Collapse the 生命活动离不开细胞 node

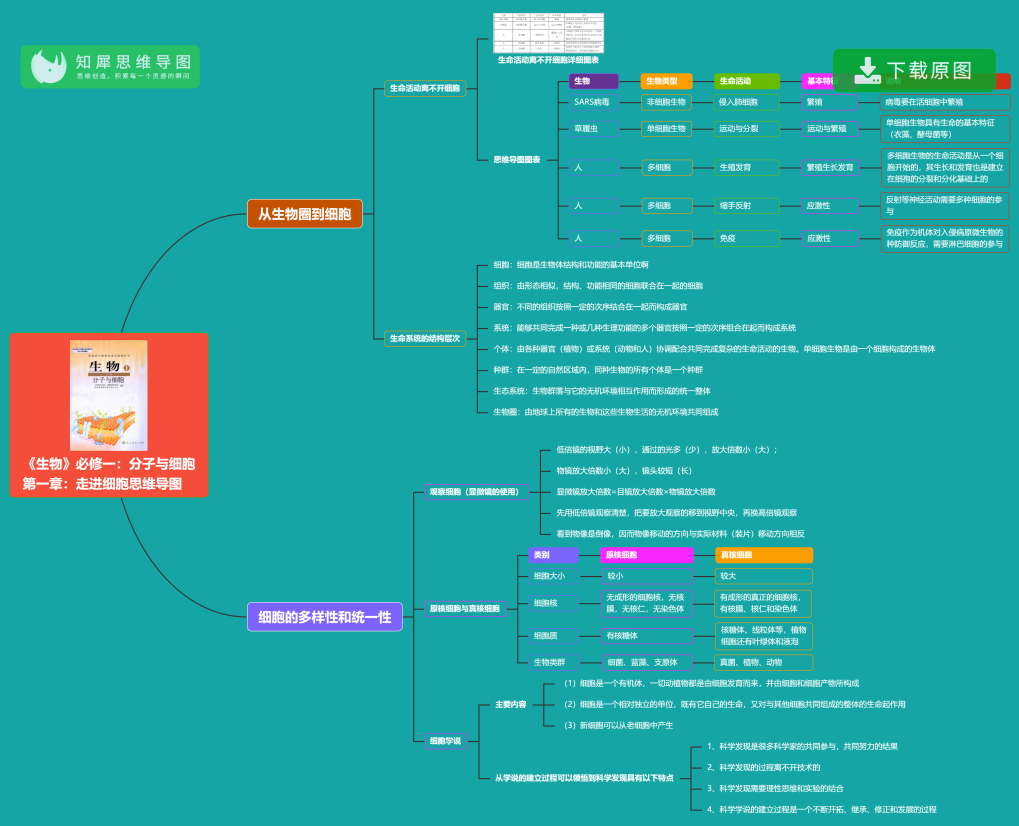[425, 88]
